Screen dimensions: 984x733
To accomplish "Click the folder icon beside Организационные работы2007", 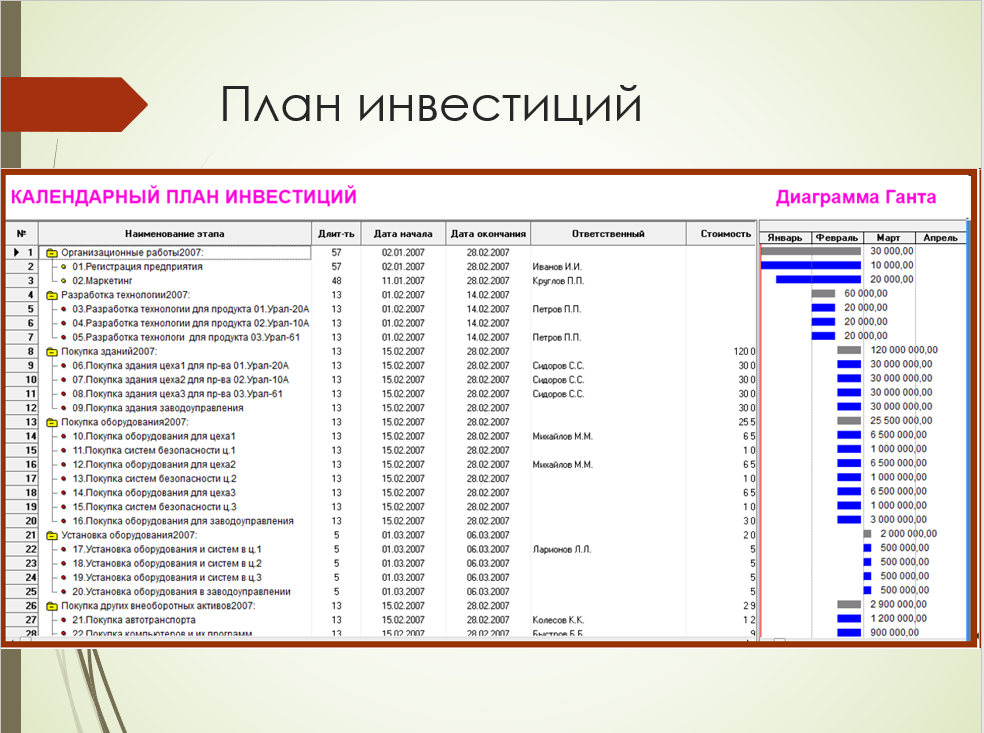I will pyautogui.click(x=52, y=253).
